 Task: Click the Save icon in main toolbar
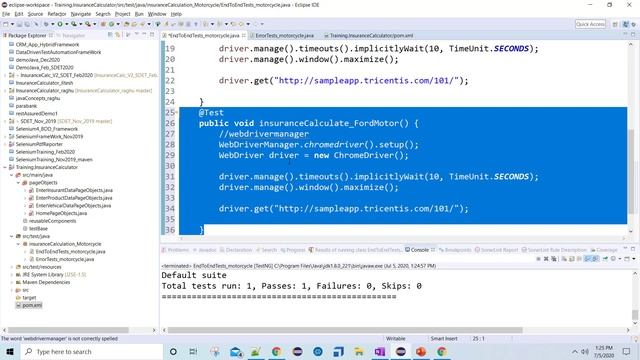coord(19,24)
